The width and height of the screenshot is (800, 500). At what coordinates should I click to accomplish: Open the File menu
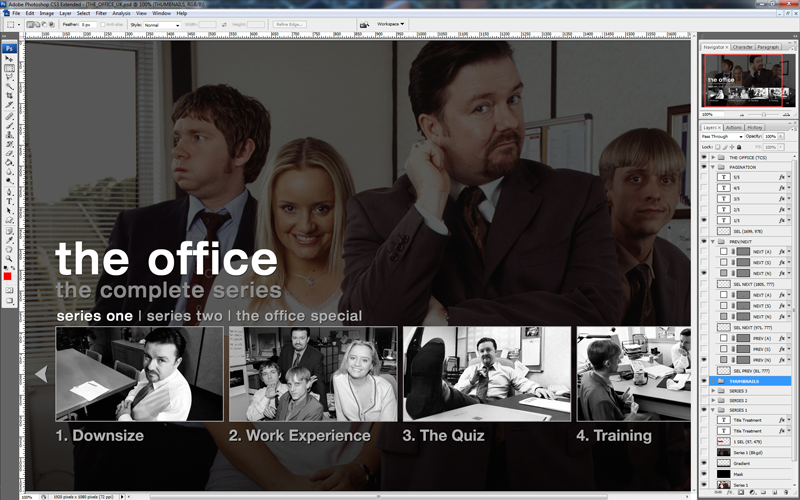pos(16,13)
